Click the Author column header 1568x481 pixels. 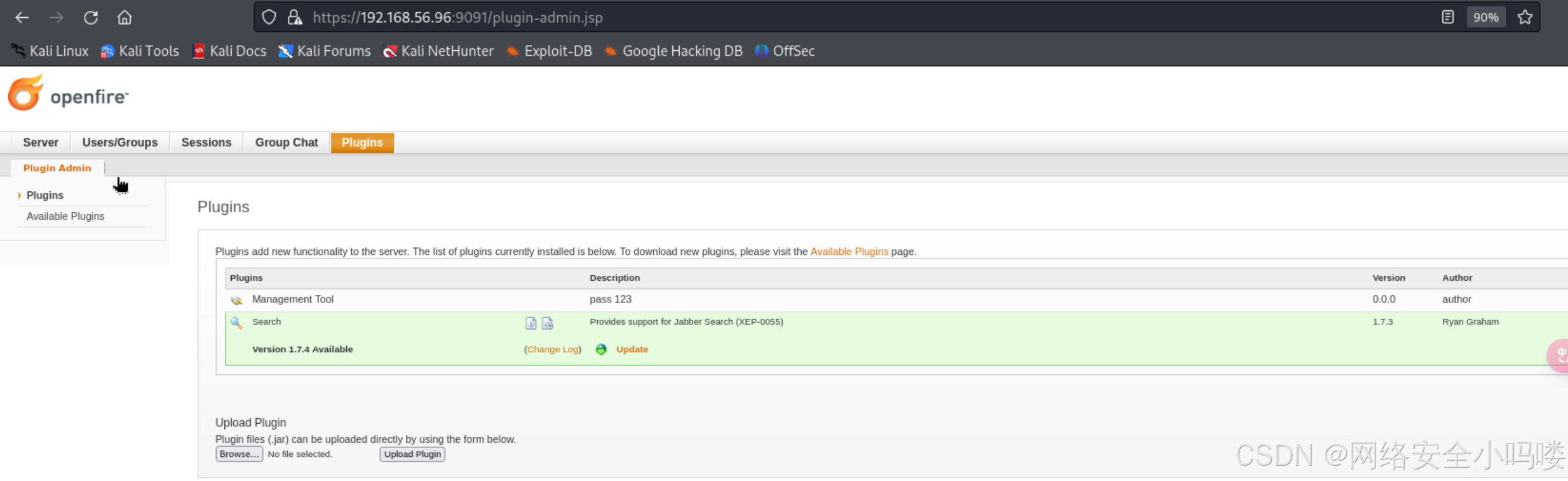[x=1457, y=278]
